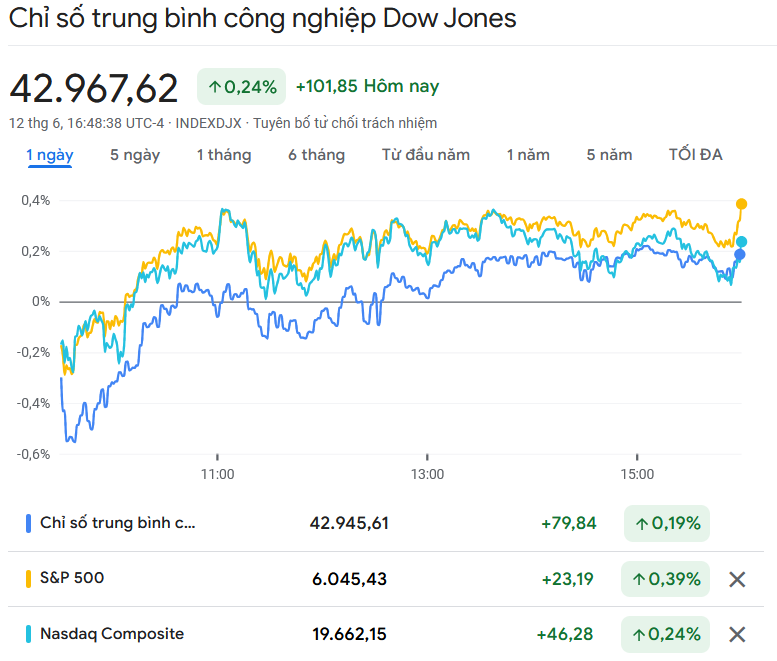Remove S&P 500 comparison with X icon
777x661 pixels.
[737, 579]
